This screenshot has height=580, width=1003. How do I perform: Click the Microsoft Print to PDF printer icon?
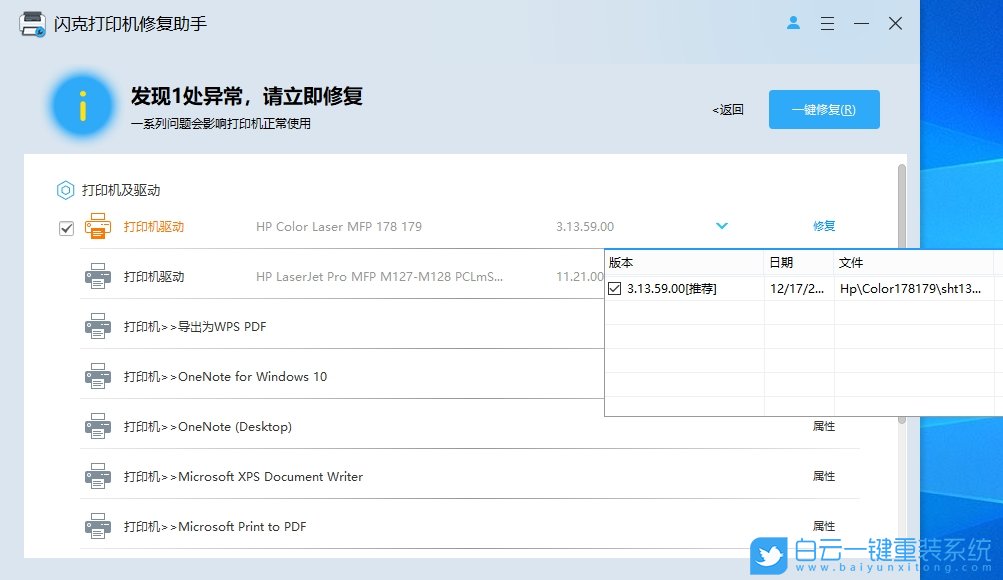click(x=97, y=526)
